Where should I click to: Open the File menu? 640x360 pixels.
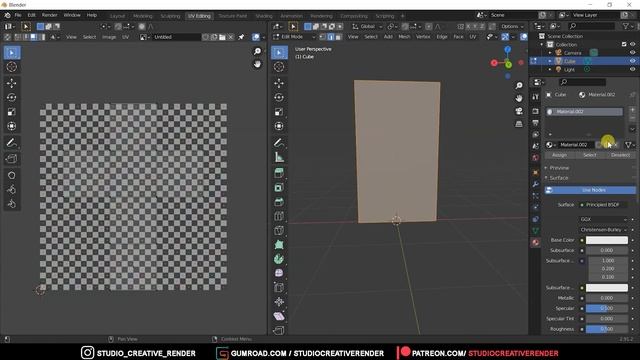pos(18,15)
